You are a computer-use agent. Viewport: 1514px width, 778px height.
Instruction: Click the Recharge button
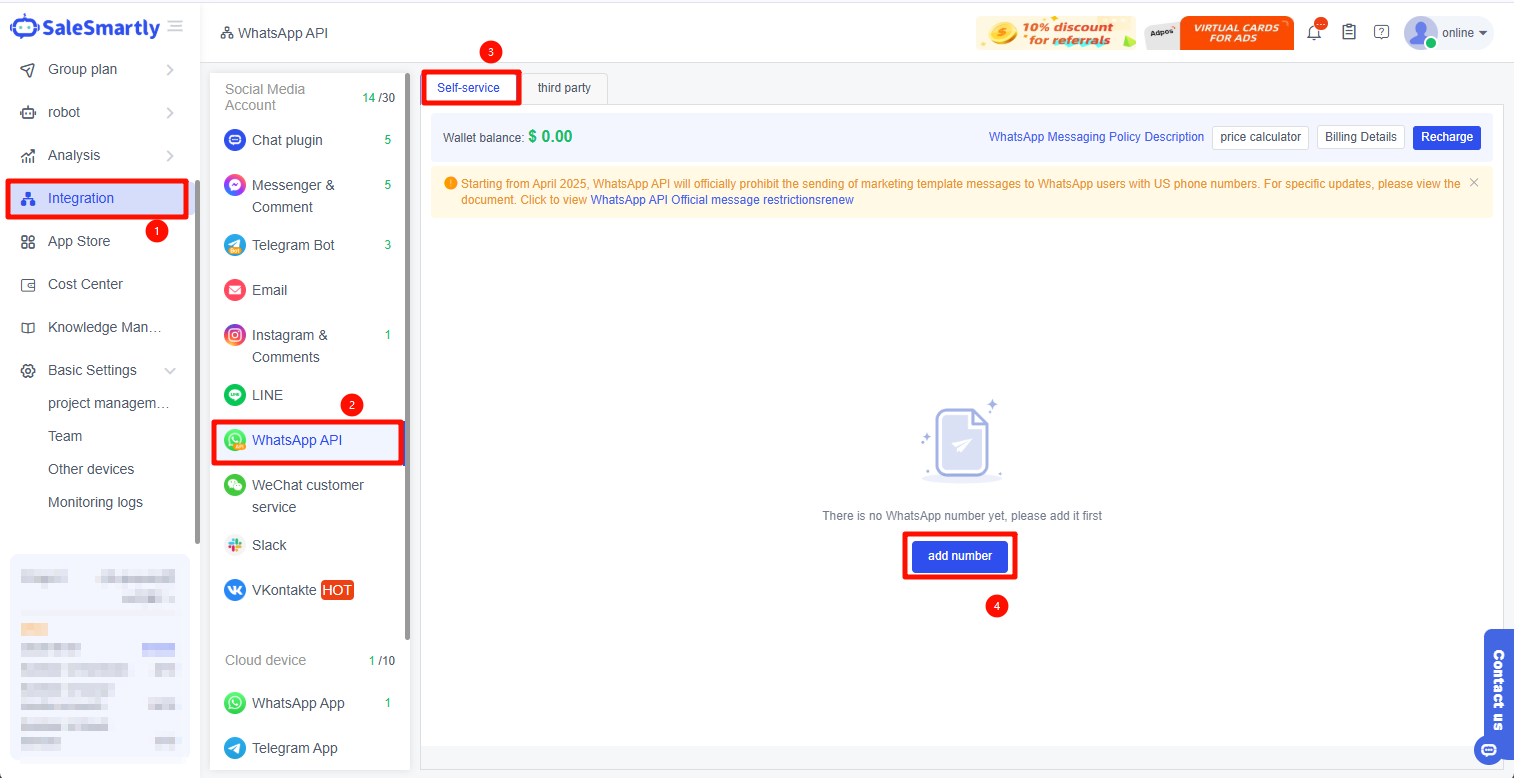tap(1447, 137)
